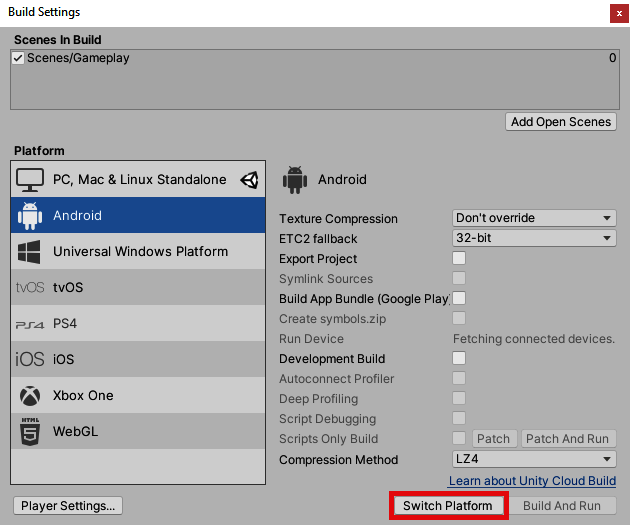Click the Switch Platform button
The height and width of the screenshot is (525, 630).
click(x=448, y=506)
